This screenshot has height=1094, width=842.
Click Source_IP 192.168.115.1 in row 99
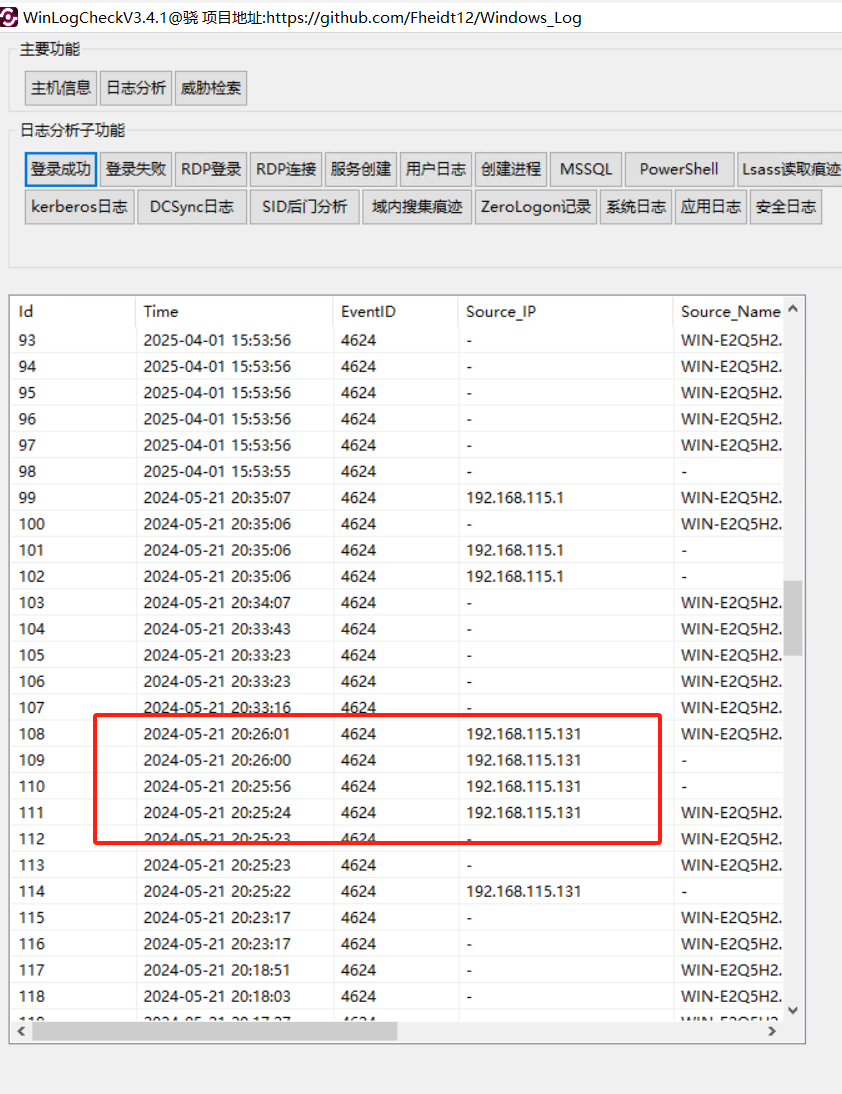pos(515,498)
